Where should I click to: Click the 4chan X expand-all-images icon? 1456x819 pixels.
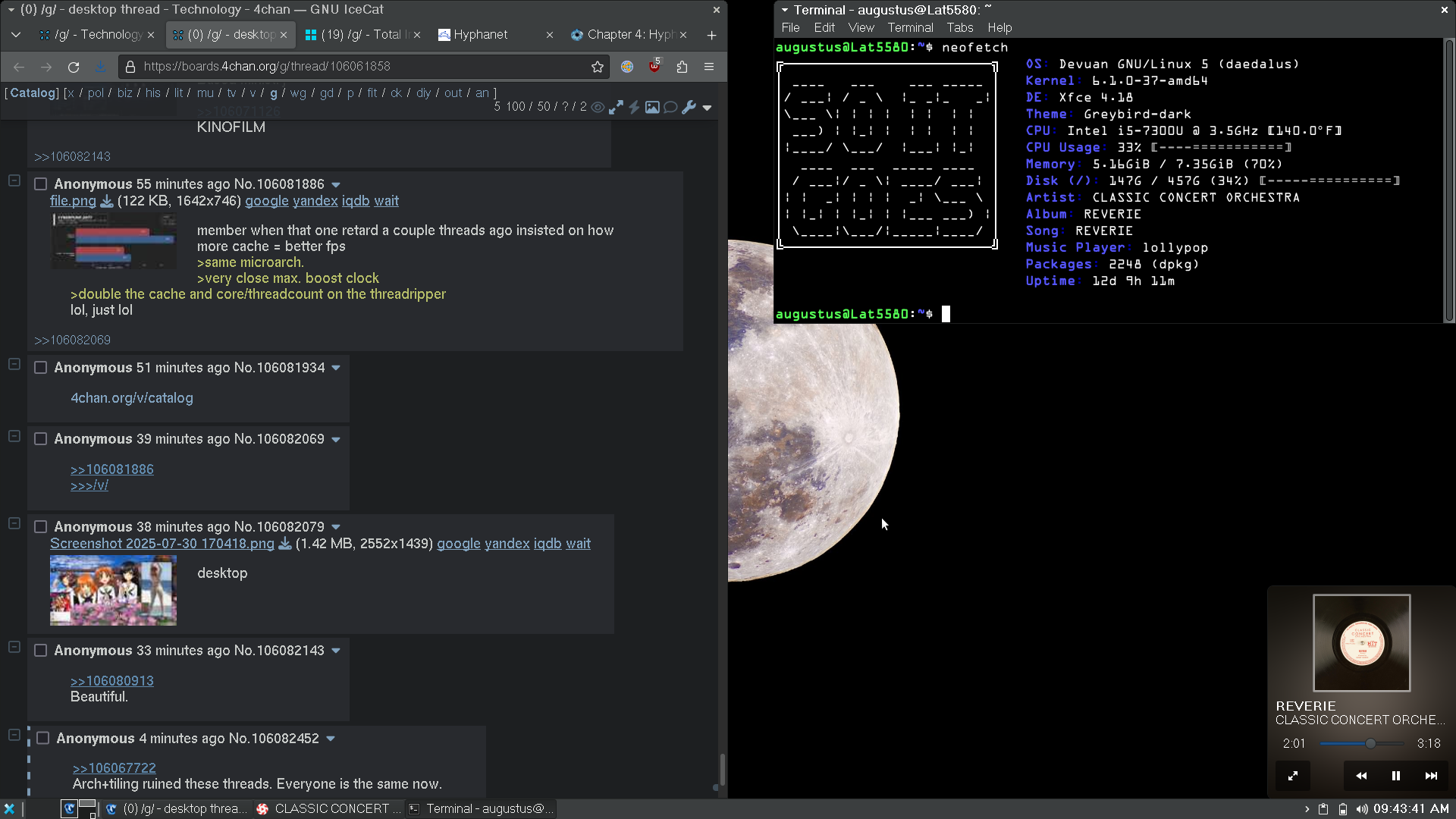(x=616, y=108)
